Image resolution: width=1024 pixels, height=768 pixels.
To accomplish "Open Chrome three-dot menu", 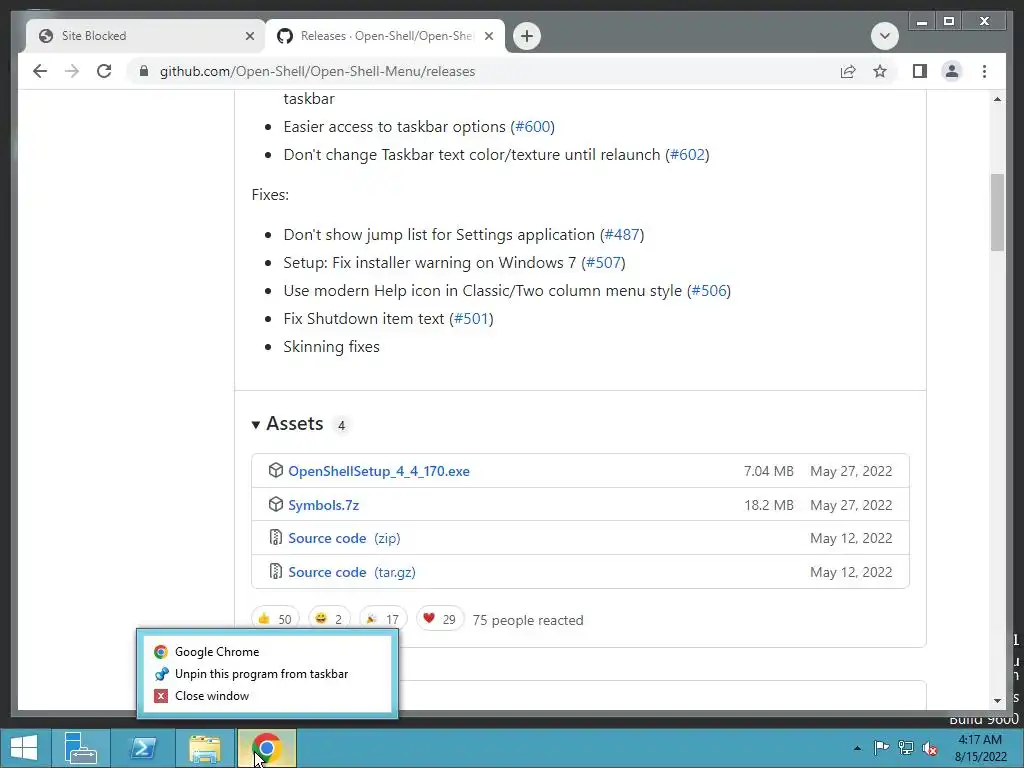I will [x=984, y=71].
